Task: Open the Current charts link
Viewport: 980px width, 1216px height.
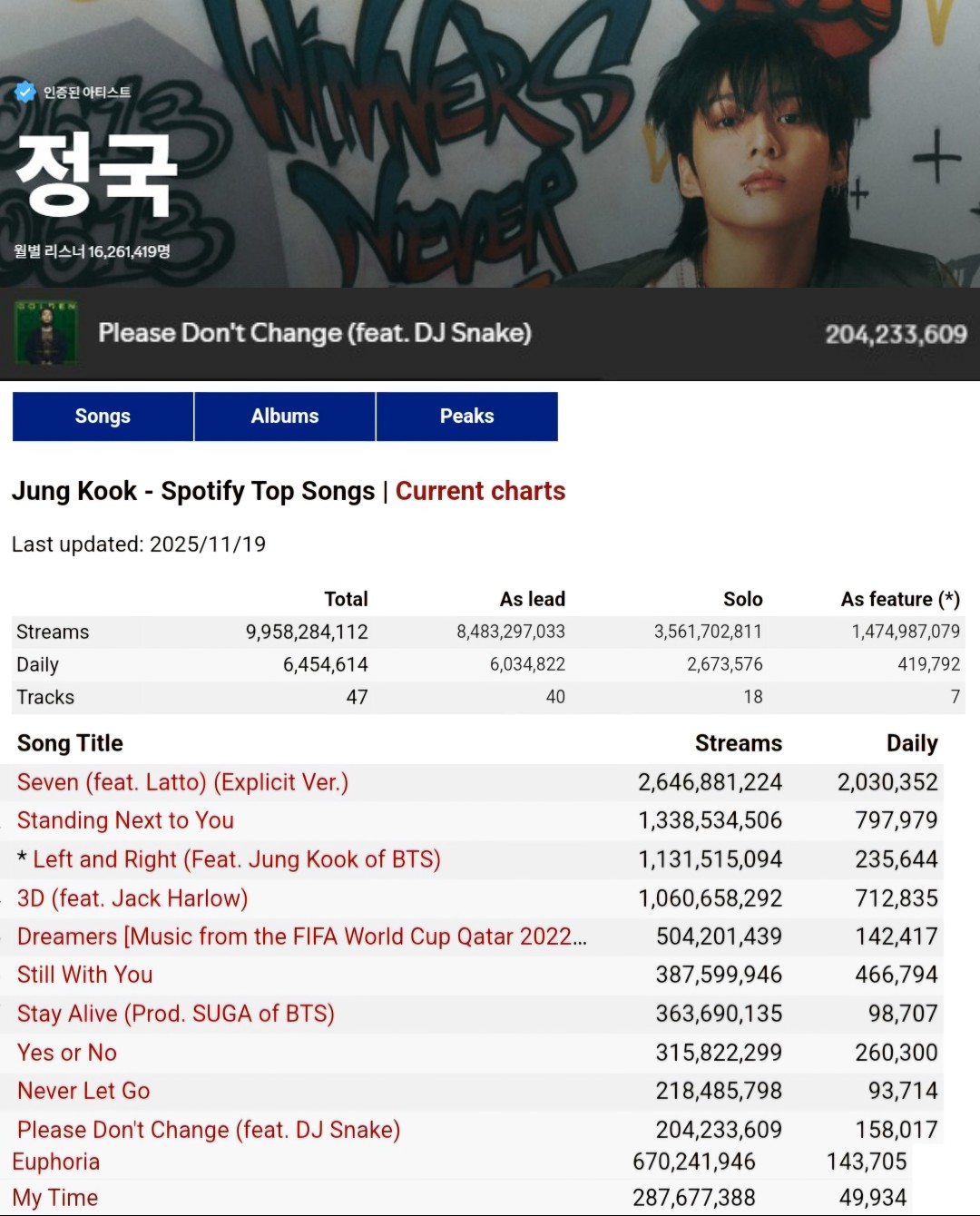Action: pos(480,491)
